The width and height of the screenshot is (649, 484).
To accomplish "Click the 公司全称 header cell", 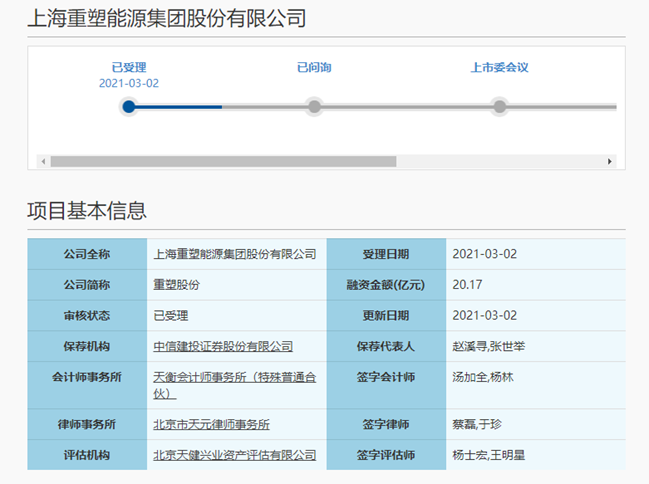I will coord(87,254).
